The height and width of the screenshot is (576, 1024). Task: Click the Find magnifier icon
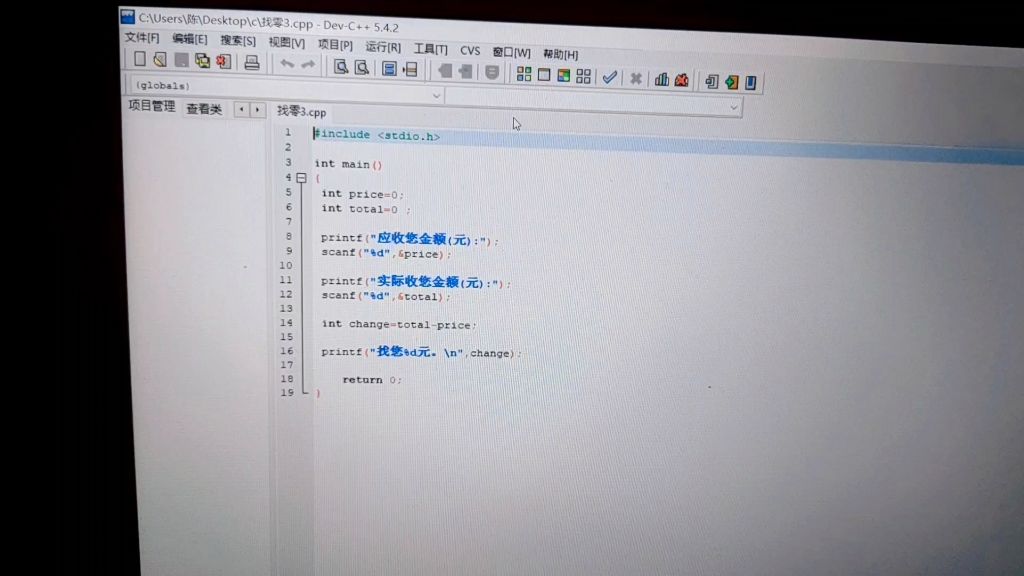[x=340, y=67]
